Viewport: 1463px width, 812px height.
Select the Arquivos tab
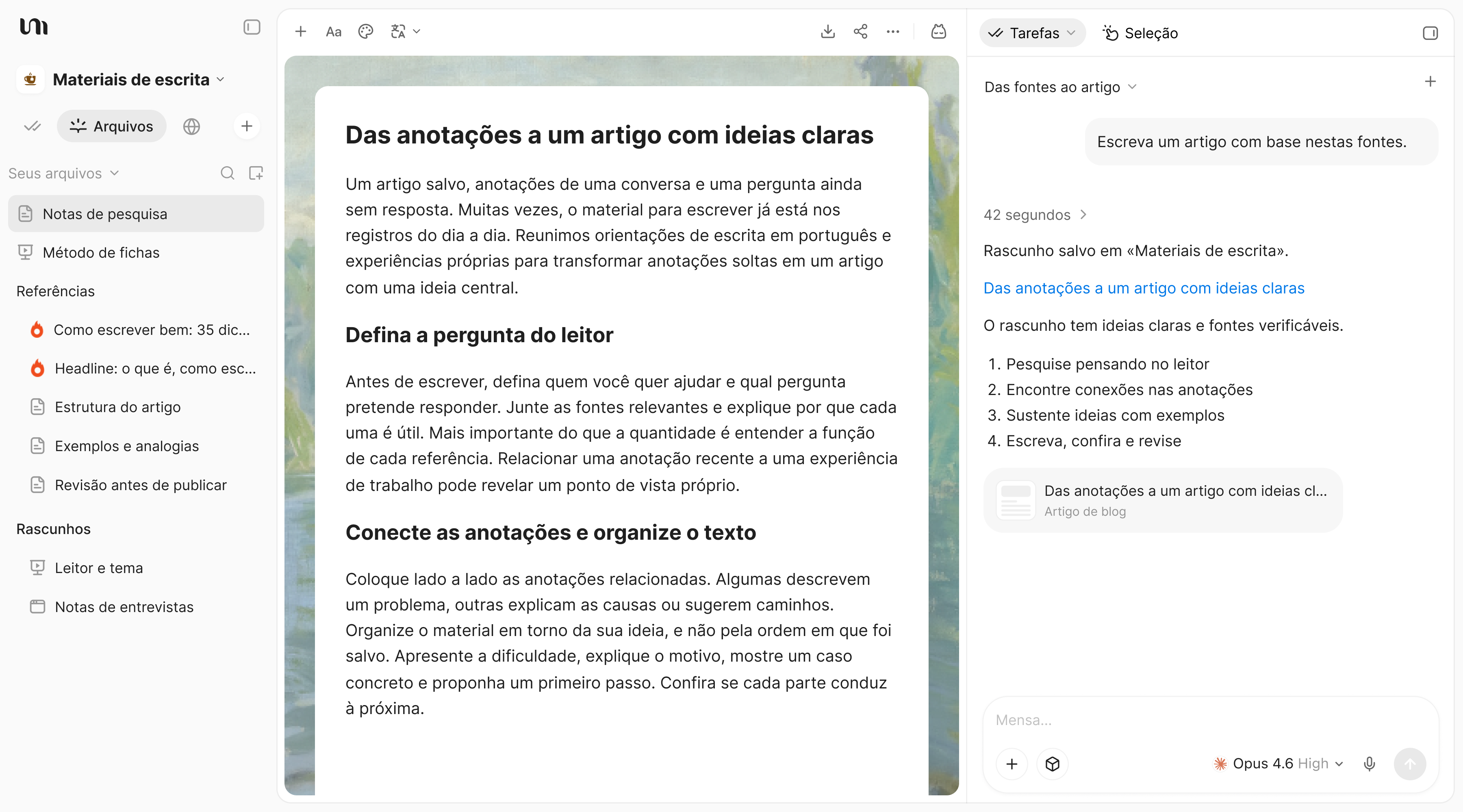click(111, 126)
